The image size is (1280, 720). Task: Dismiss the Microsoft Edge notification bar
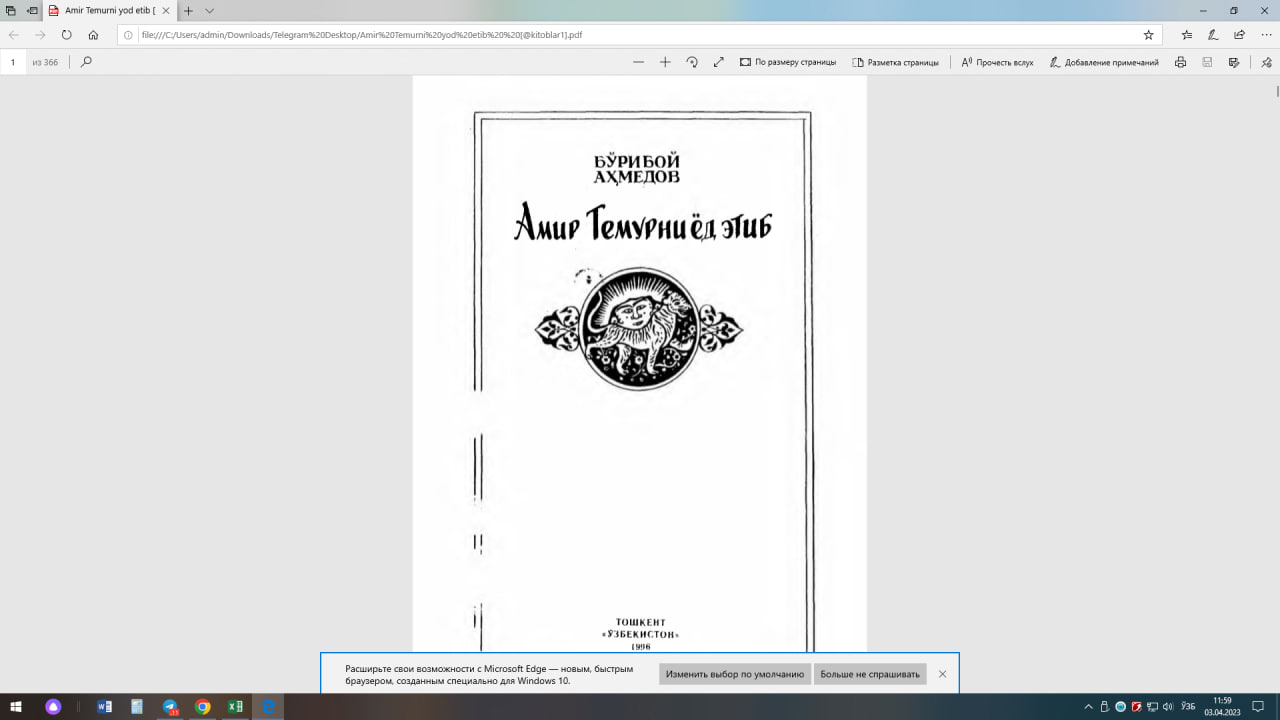coord(942,674)
